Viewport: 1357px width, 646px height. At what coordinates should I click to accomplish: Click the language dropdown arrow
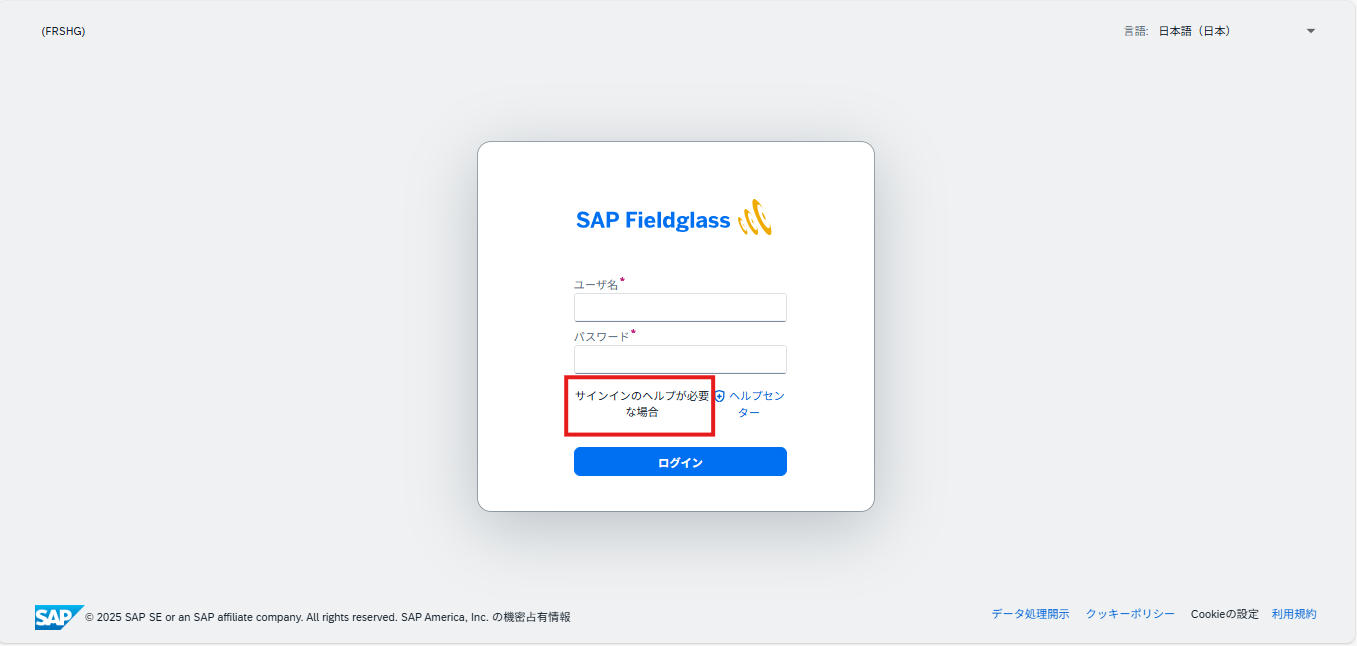coord(1310,31)
